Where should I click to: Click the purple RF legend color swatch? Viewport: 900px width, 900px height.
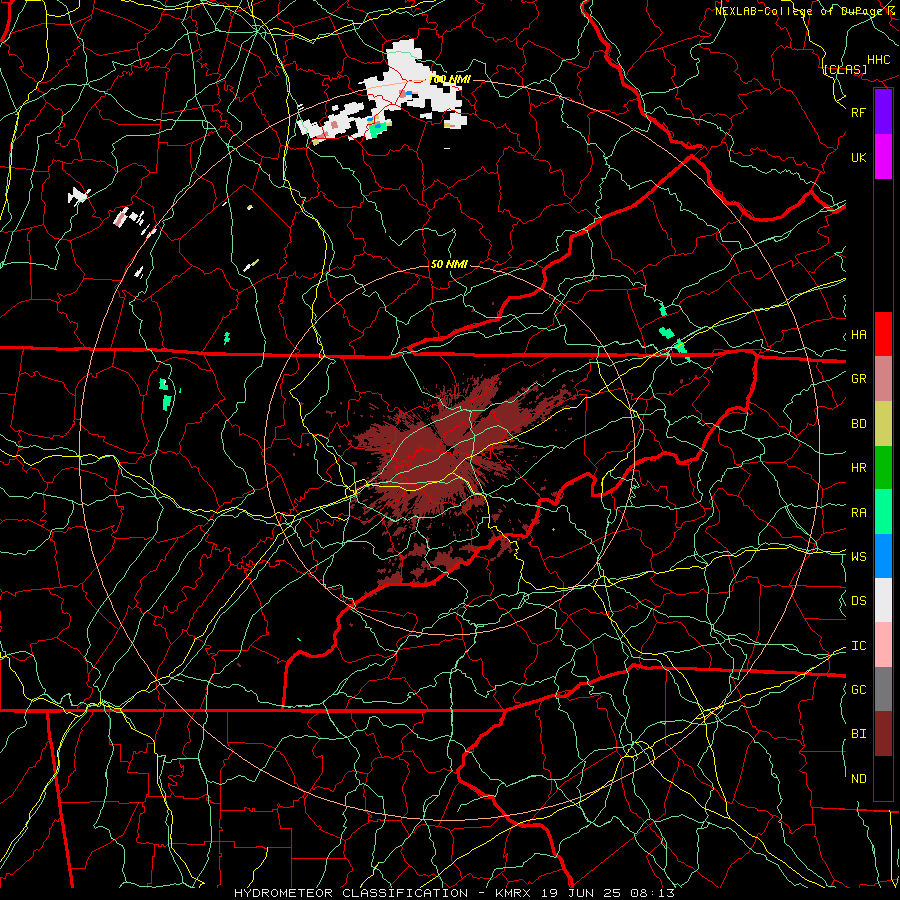[883, 112]
